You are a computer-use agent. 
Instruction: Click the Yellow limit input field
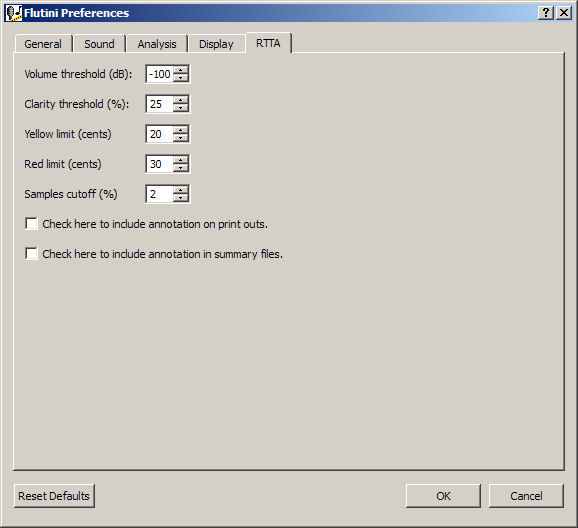tap(160, 134)
